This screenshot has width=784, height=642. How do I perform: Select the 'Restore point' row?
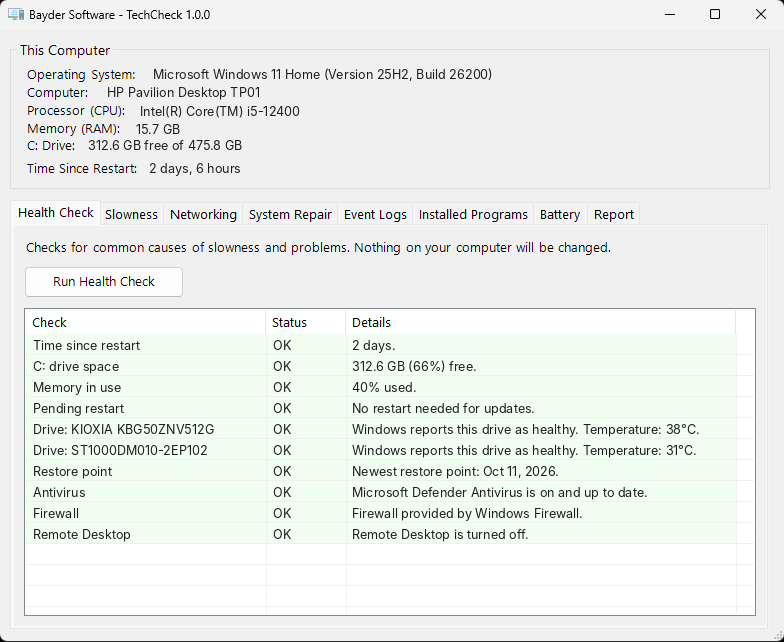point(381,472)
